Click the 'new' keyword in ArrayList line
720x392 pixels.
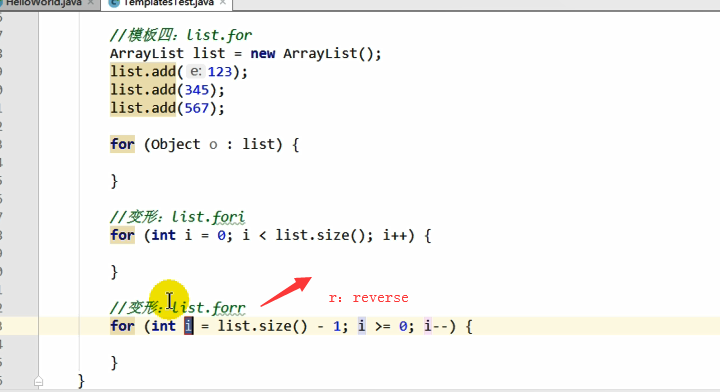[262, 54]
